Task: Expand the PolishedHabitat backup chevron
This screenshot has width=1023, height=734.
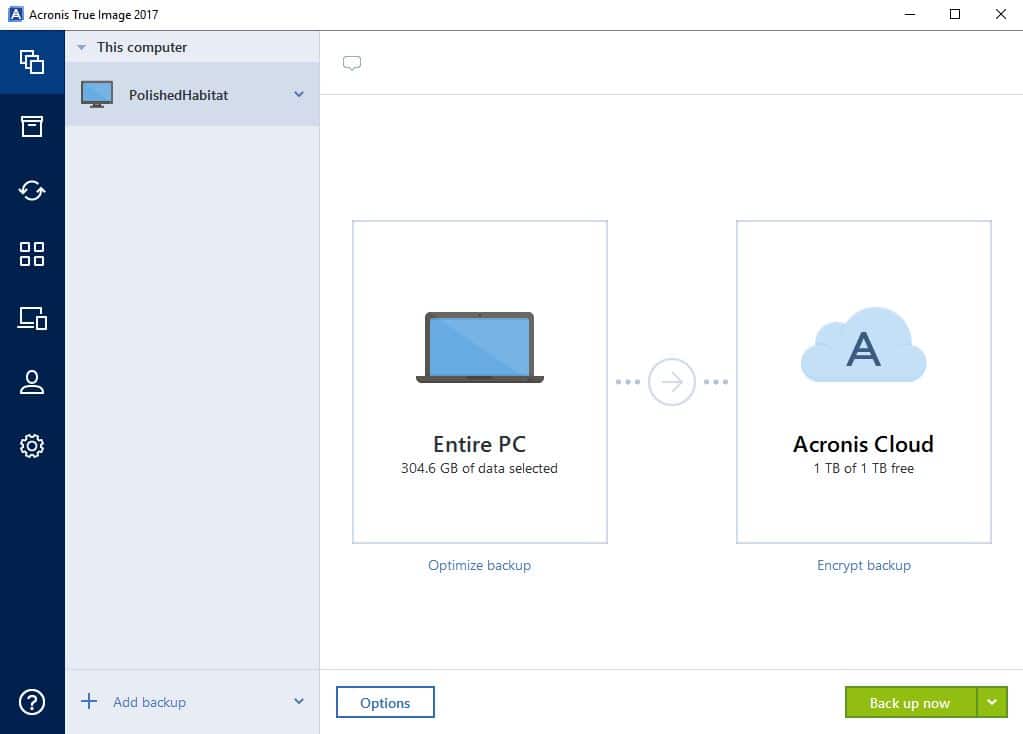Action: click(299, 94)
